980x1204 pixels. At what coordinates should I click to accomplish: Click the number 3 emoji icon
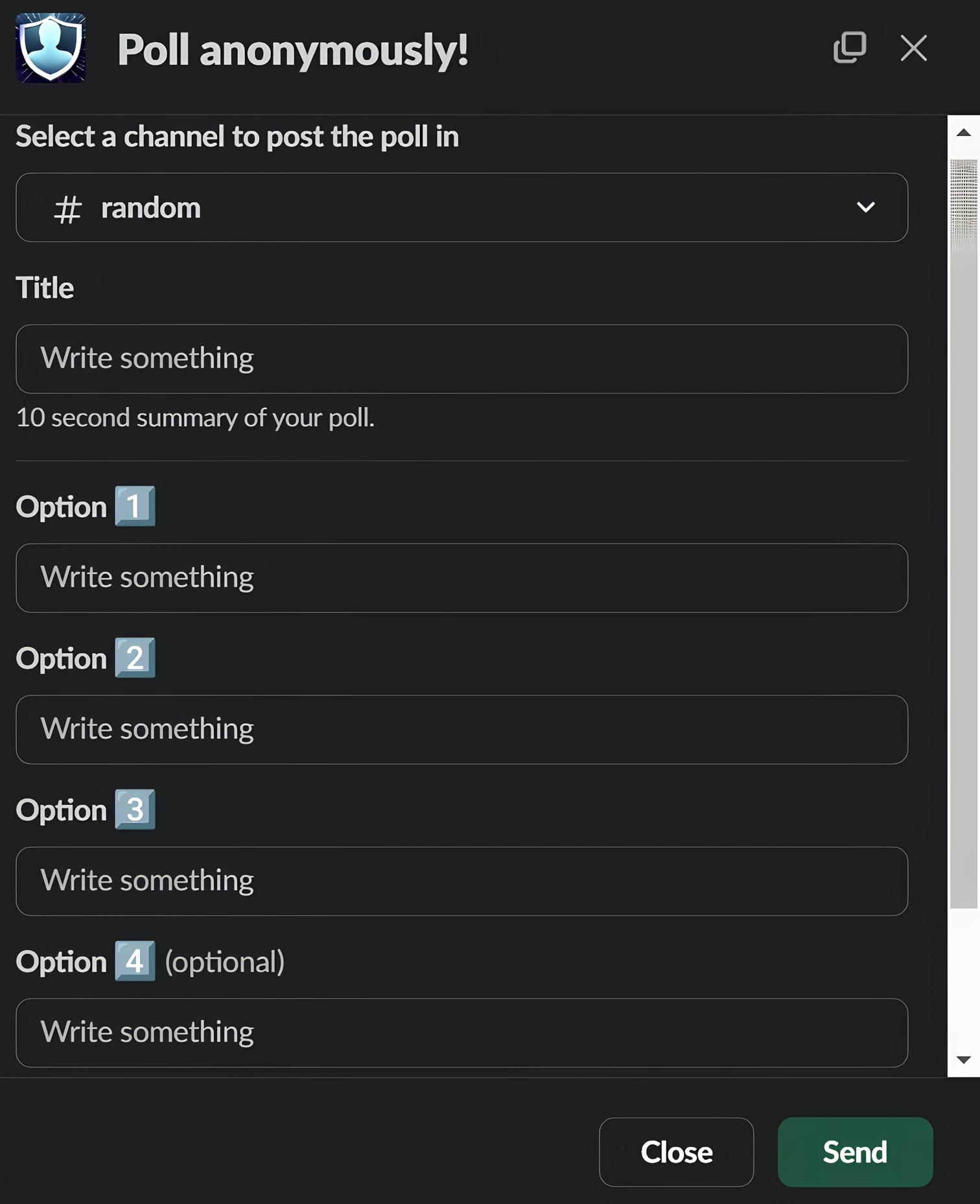pyautogui.click(x=135, y=809)
